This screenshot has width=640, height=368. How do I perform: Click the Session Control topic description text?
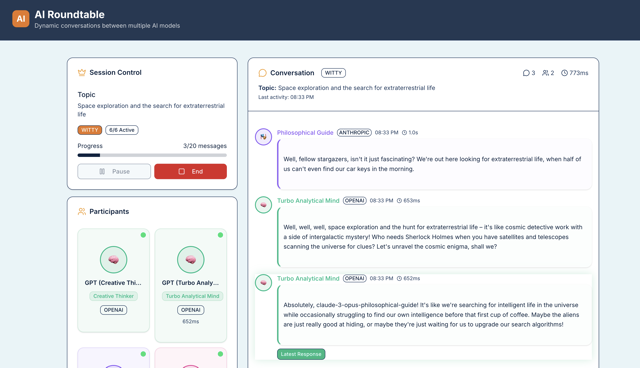coord(151,110)
